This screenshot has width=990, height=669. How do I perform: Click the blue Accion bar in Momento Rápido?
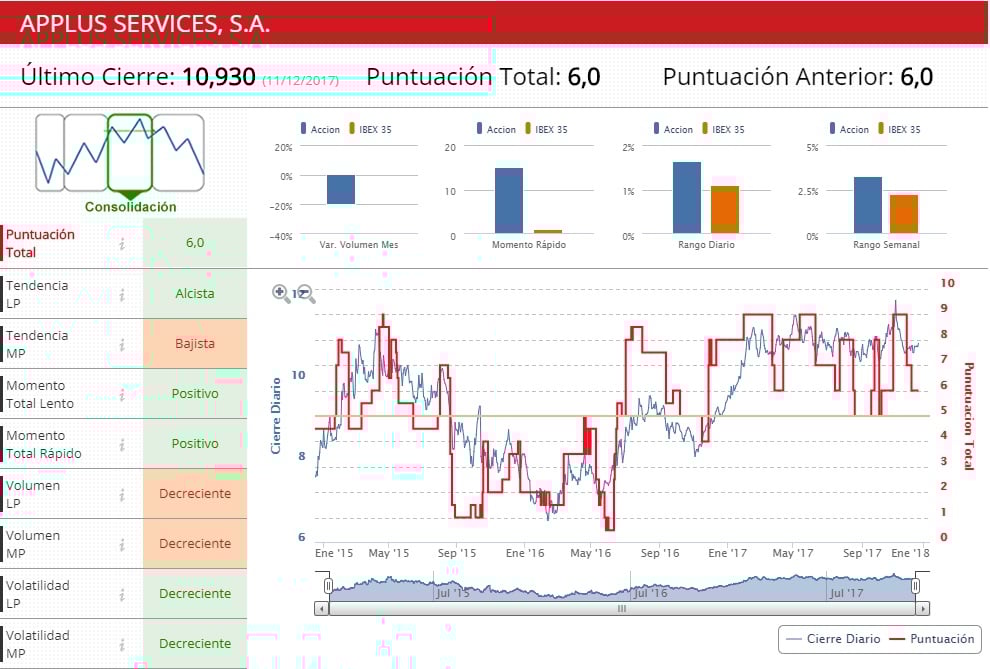pos(509,201)
